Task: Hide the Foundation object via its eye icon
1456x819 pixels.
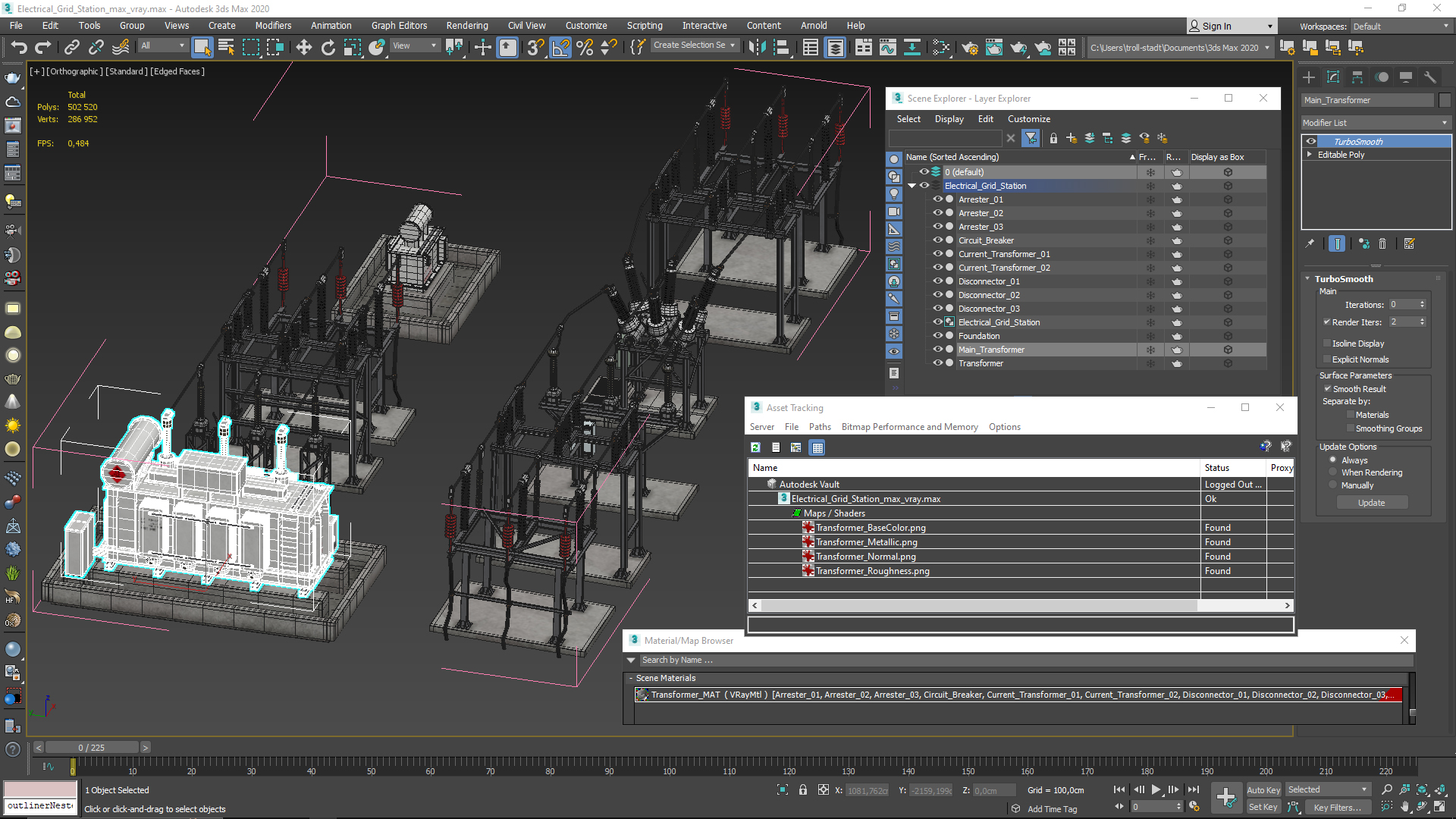Action: coord(937,336)
